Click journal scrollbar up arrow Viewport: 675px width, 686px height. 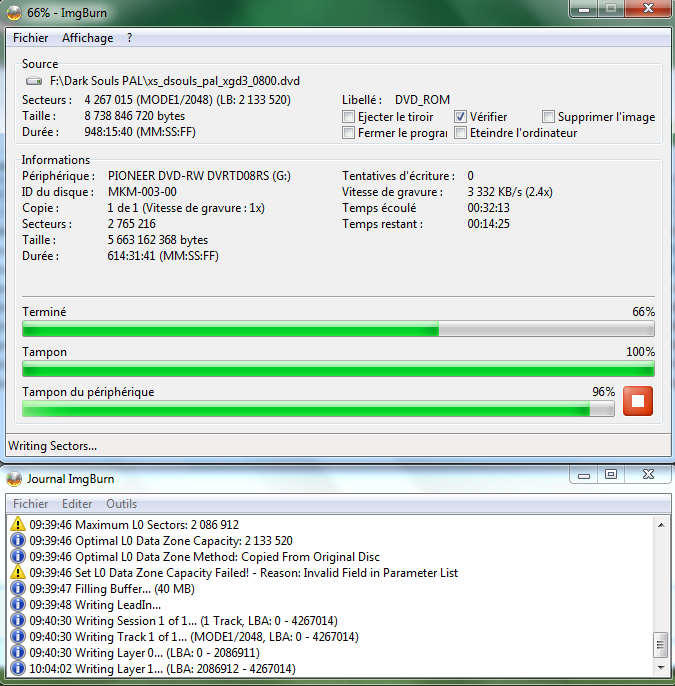coord(661,525)
